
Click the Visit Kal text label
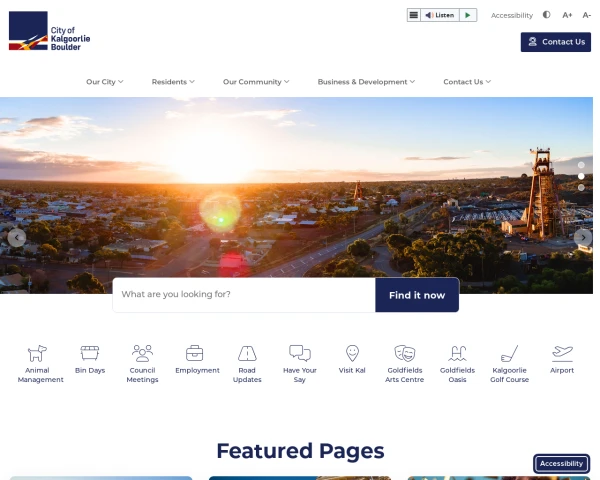point(352,371)
